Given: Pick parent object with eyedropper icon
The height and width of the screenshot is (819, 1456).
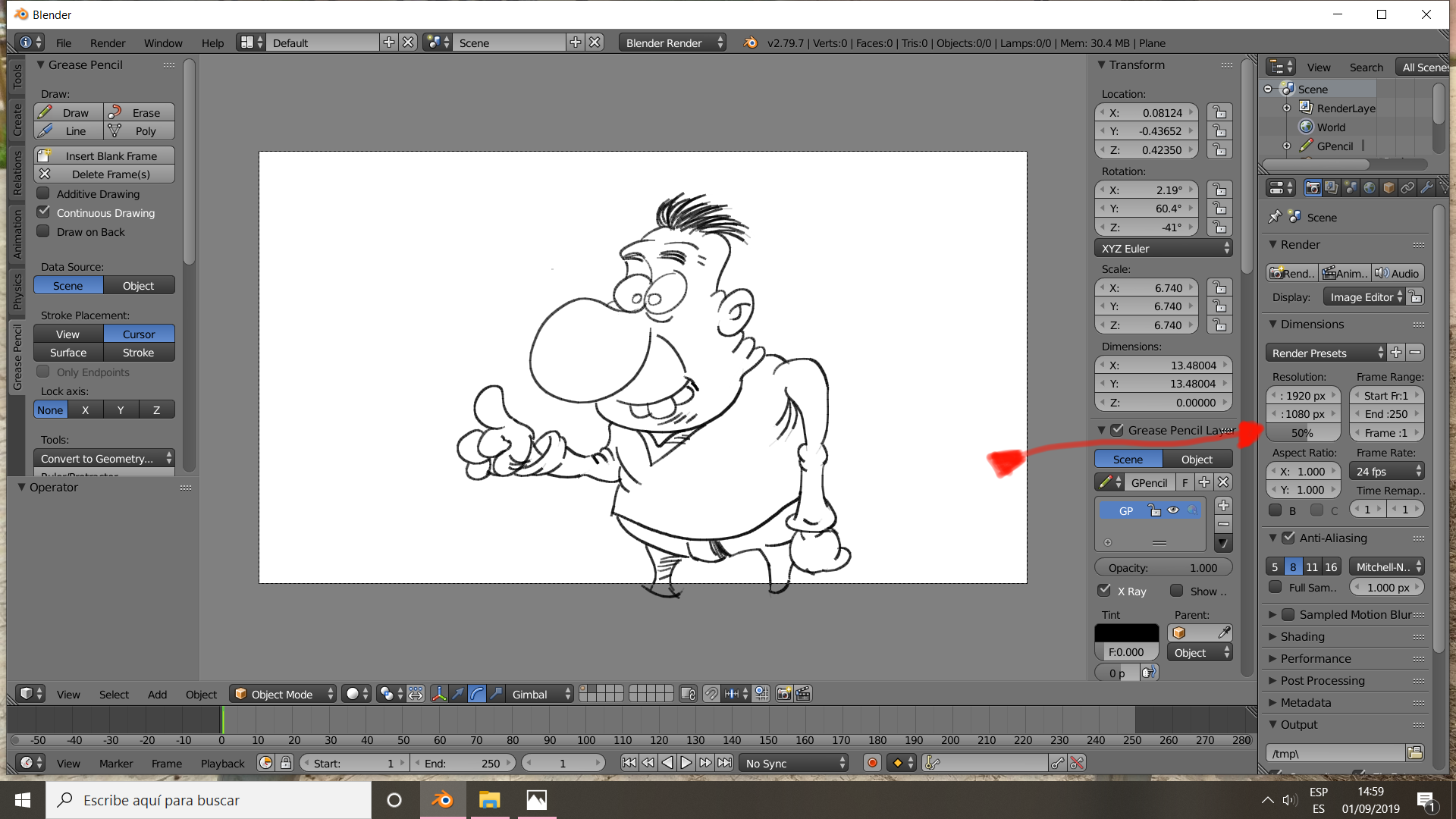Looking at the screenshot, I should [x=1223, y=632].
